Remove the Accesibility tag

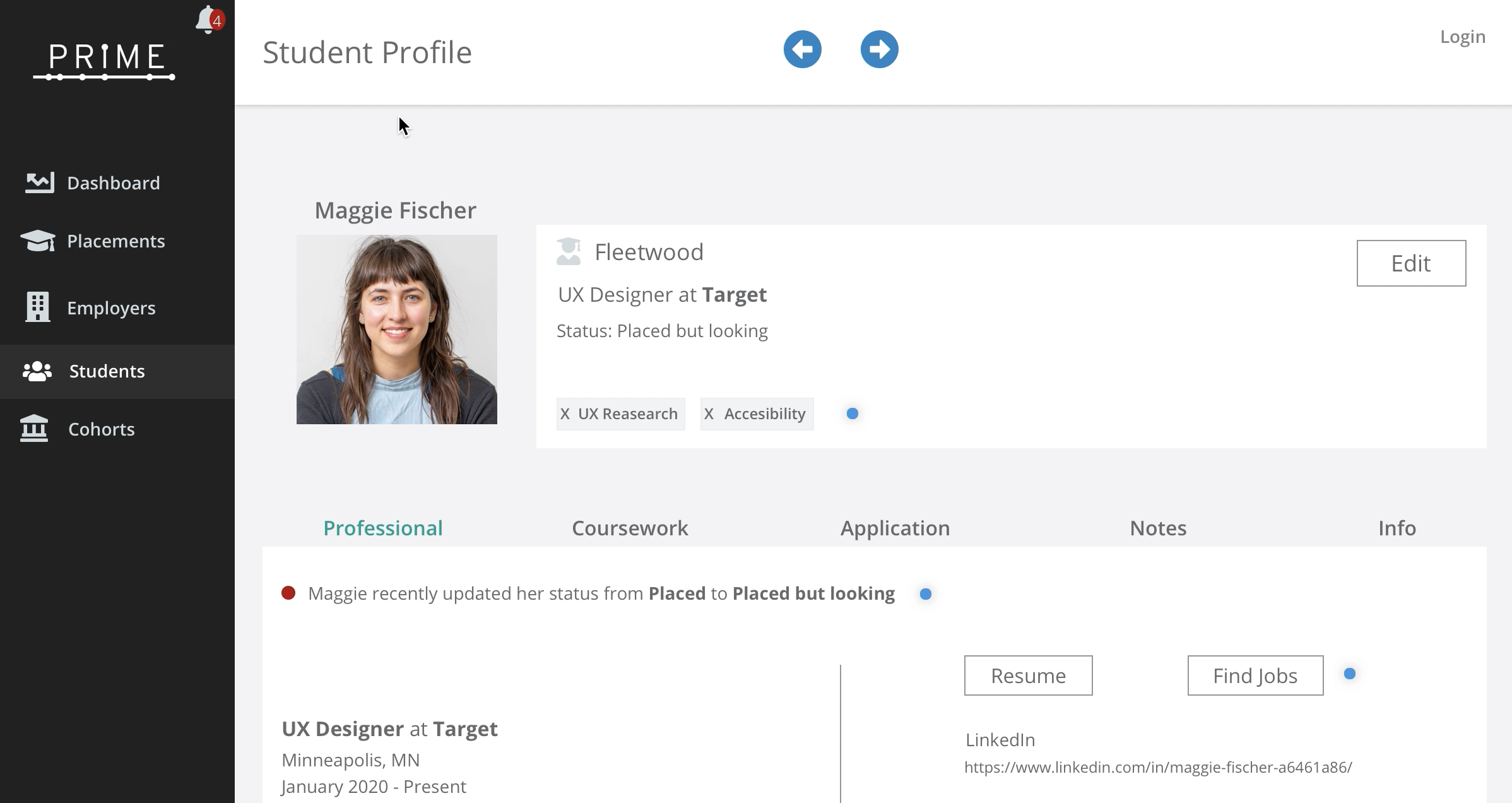pos(709,414)
